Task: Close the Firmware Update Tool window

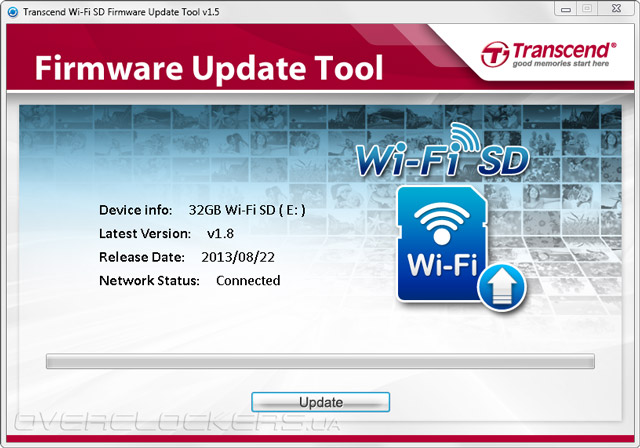Action: tap(616, 9)
